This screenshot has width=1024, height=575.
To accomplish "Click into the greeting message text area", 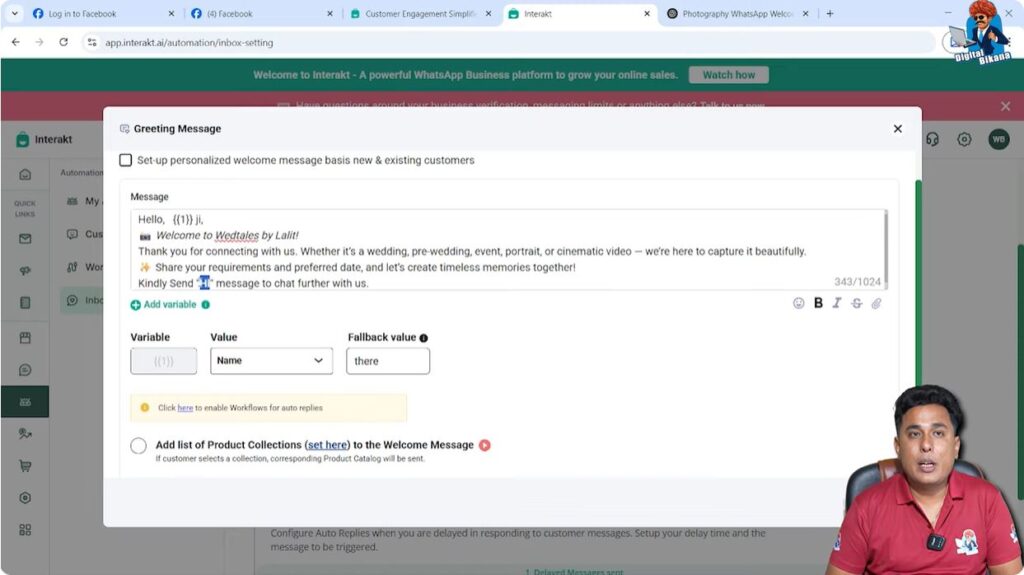I will tap(507, 250).
